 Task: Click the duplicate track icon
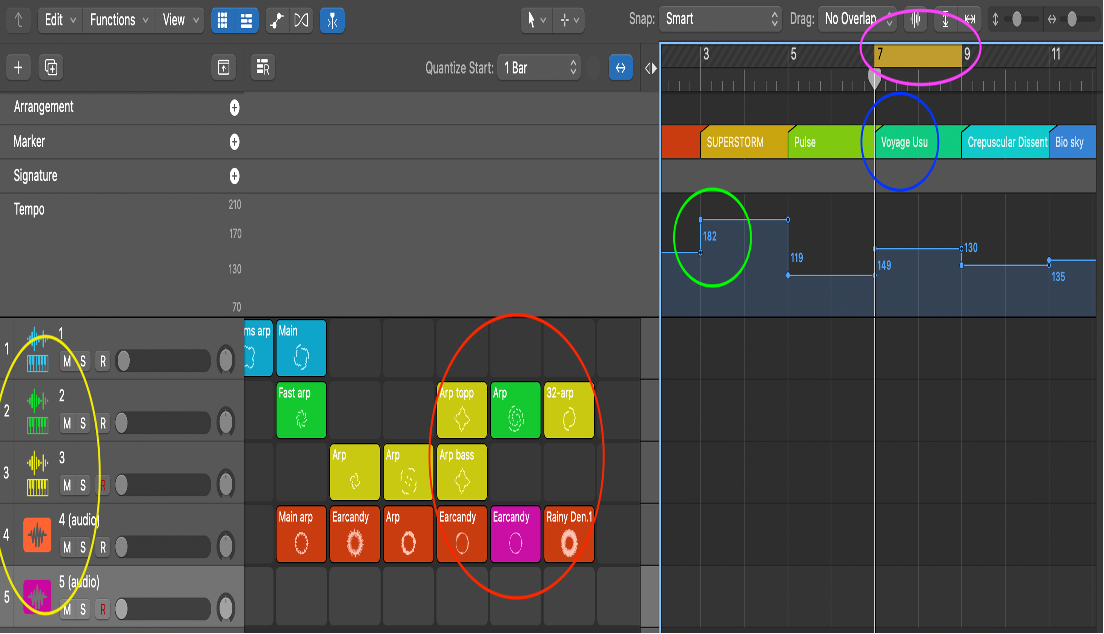51,67
